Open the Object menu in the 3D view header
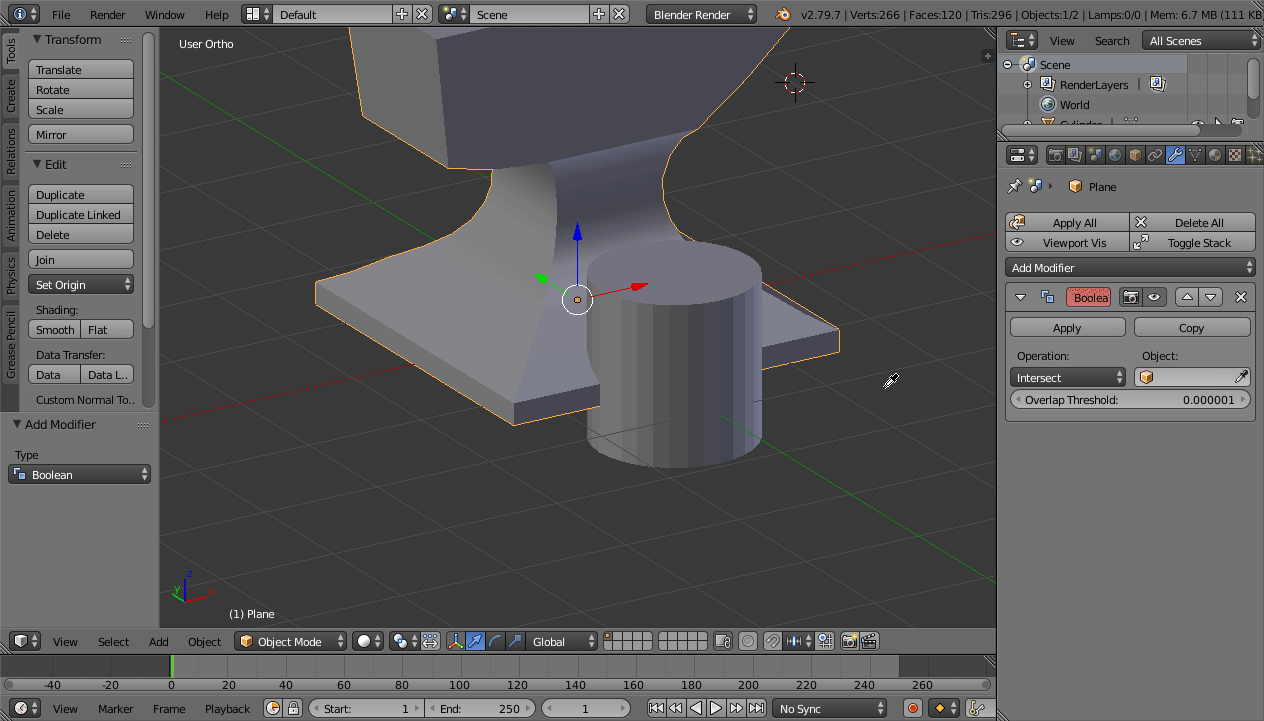 (204, 641)
